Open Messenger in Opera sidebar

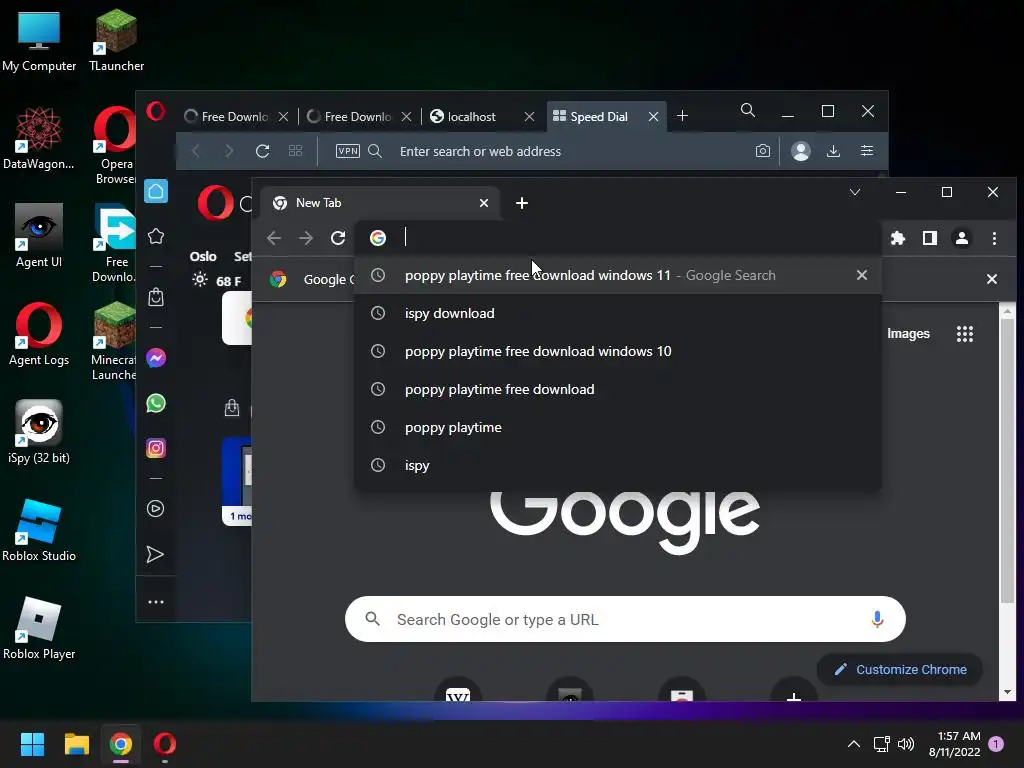click(155, 358)
